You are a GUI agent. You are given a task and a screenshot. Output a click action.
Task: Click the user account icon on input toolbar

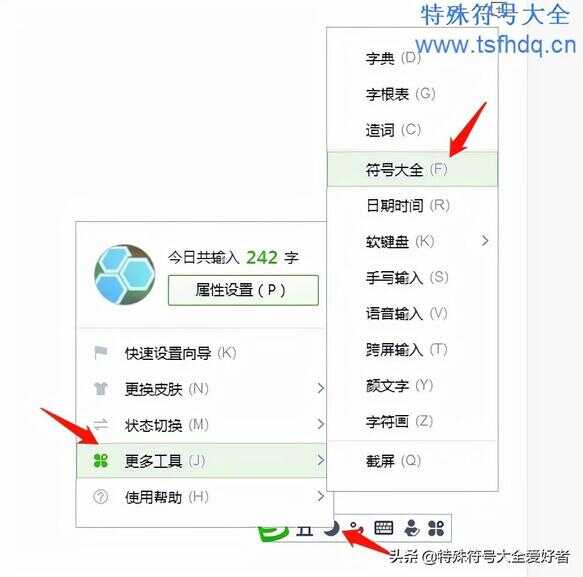tap(412, 528)
